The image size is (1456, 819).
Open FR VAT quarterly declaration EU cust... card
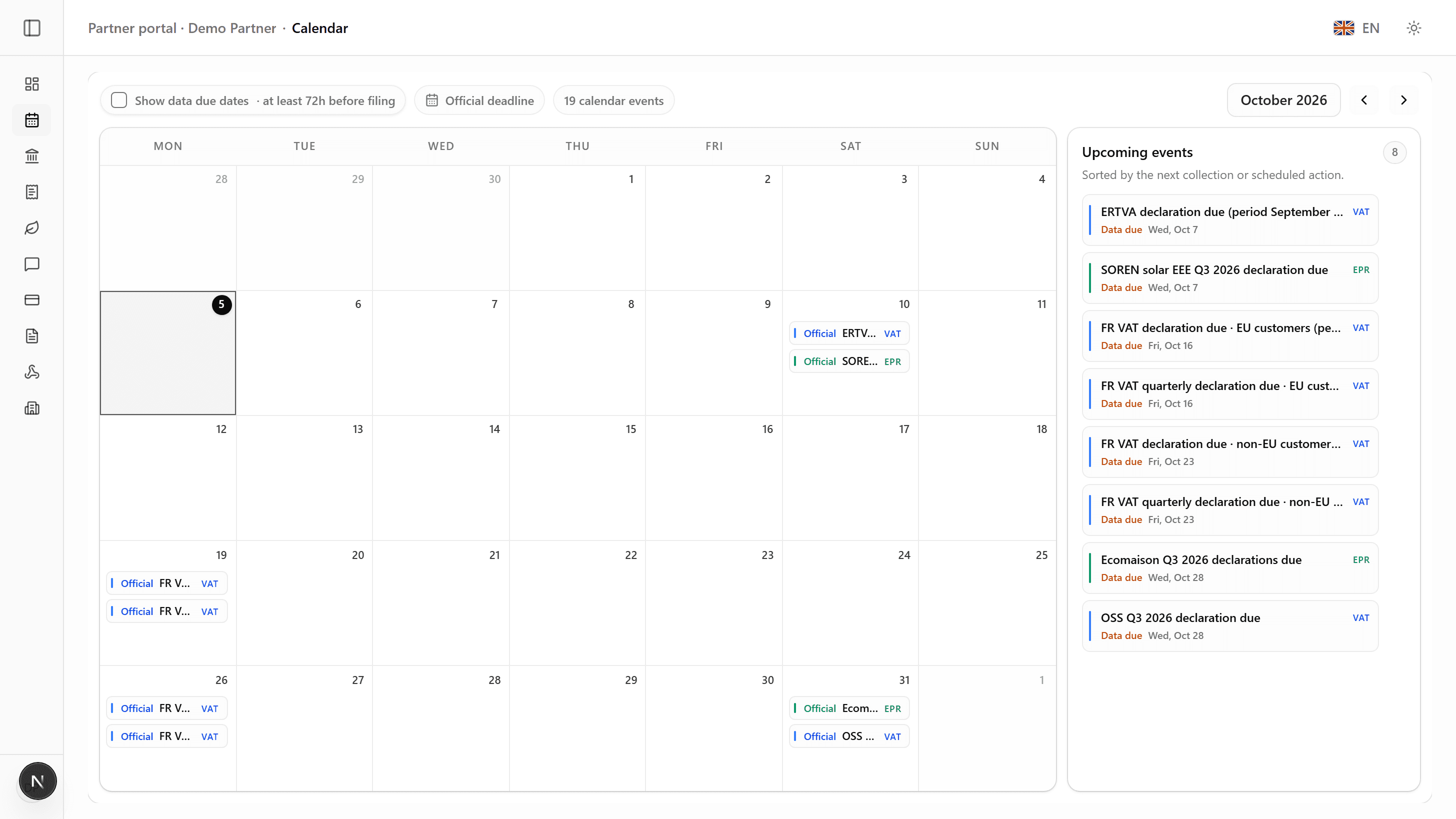pyautogui.click(x=1230, y=394)
